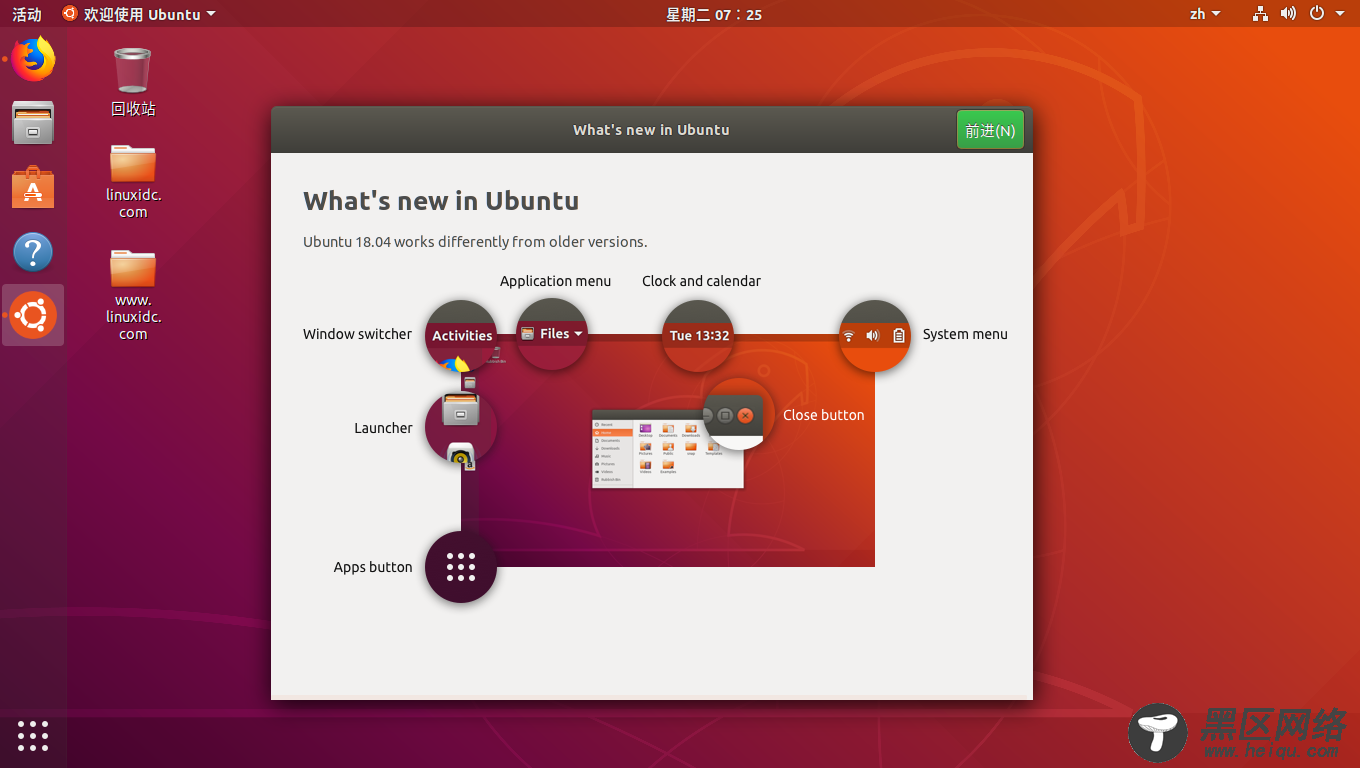Click the 'Apps button' label
Screen dimensions: 1360x768
[x=373, y=567]
